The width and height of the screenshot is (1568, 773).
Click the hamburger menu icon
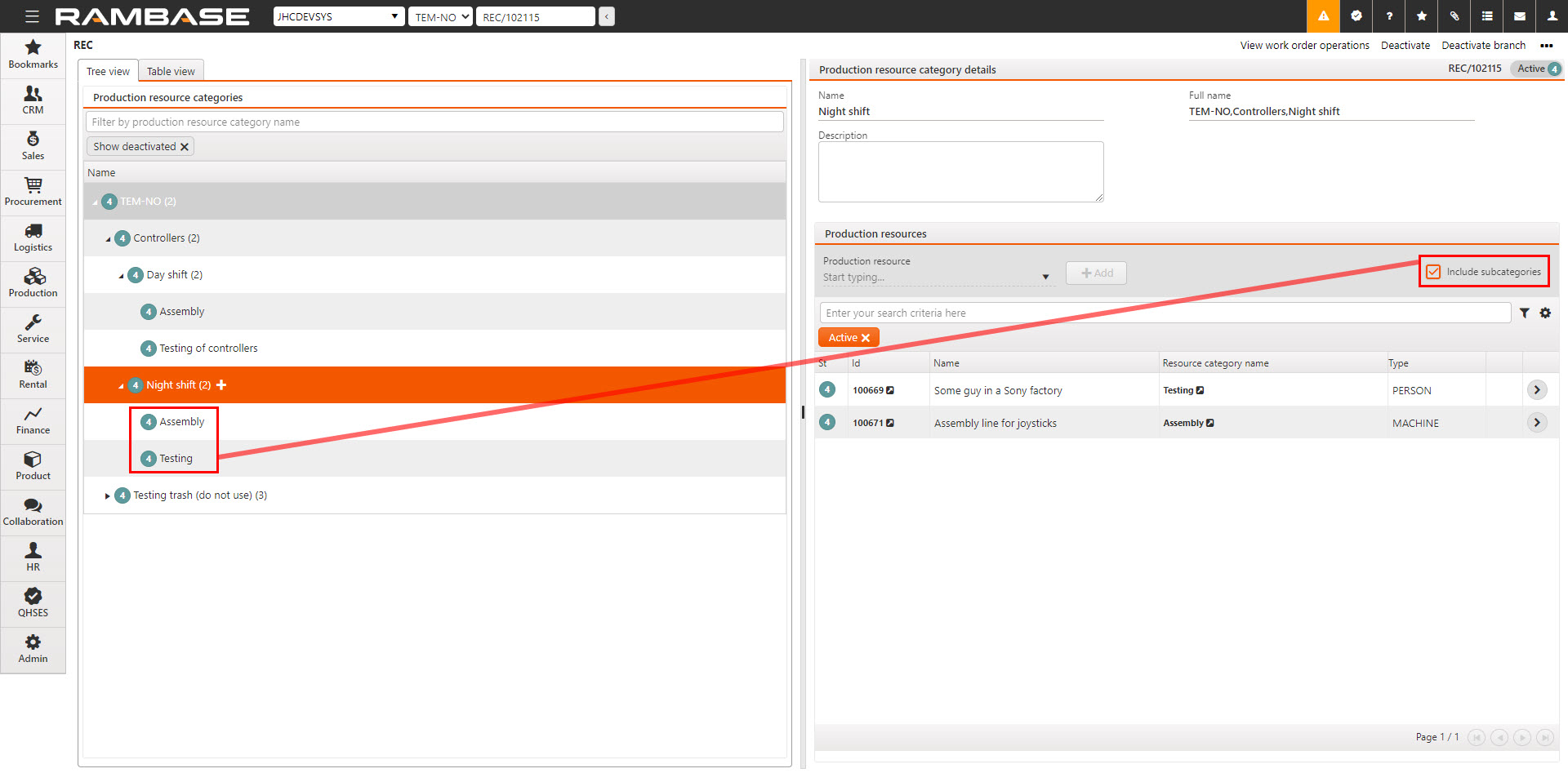point(32,16)
